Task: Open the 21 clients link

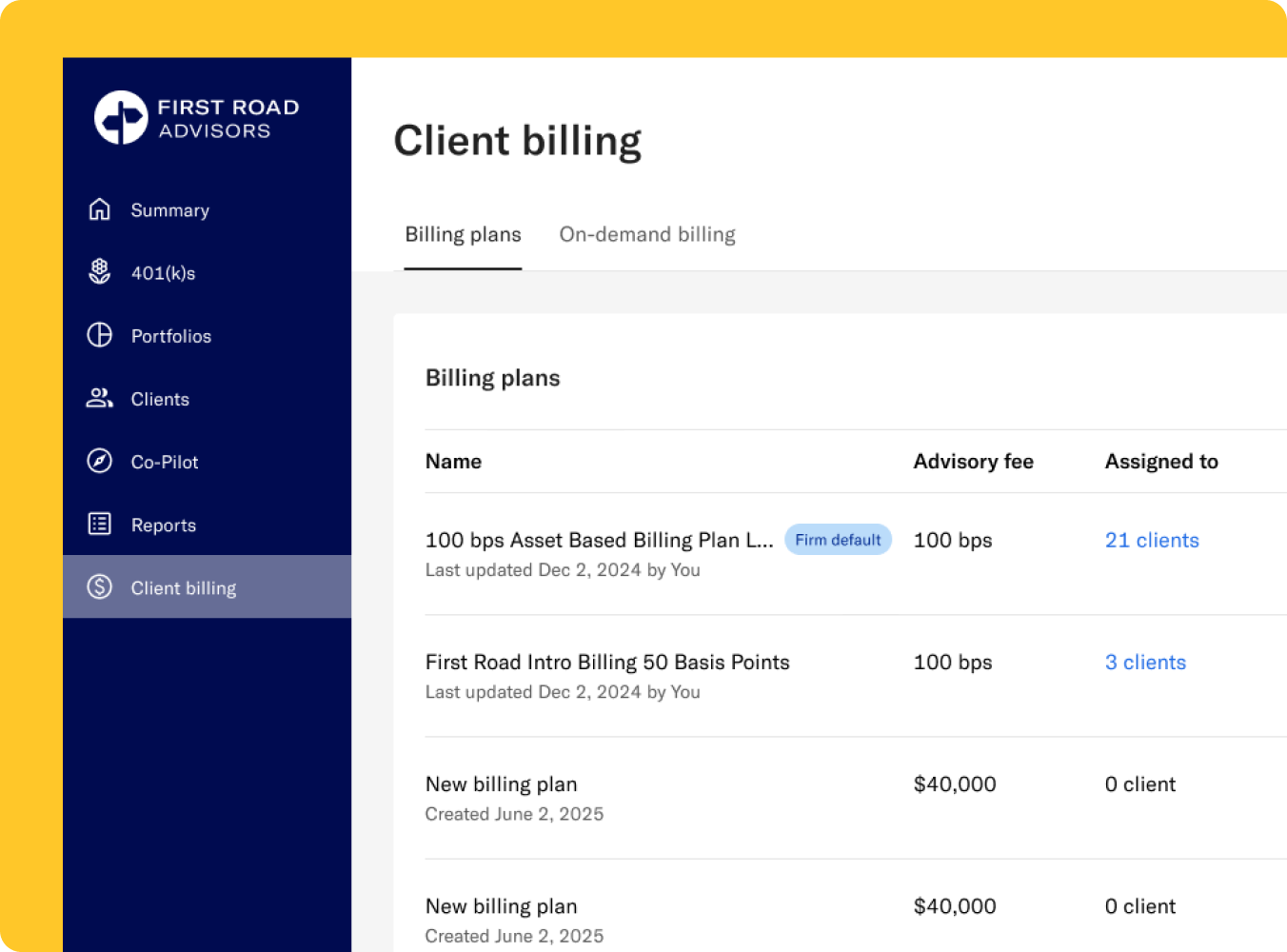Action: coord(1151,541)
